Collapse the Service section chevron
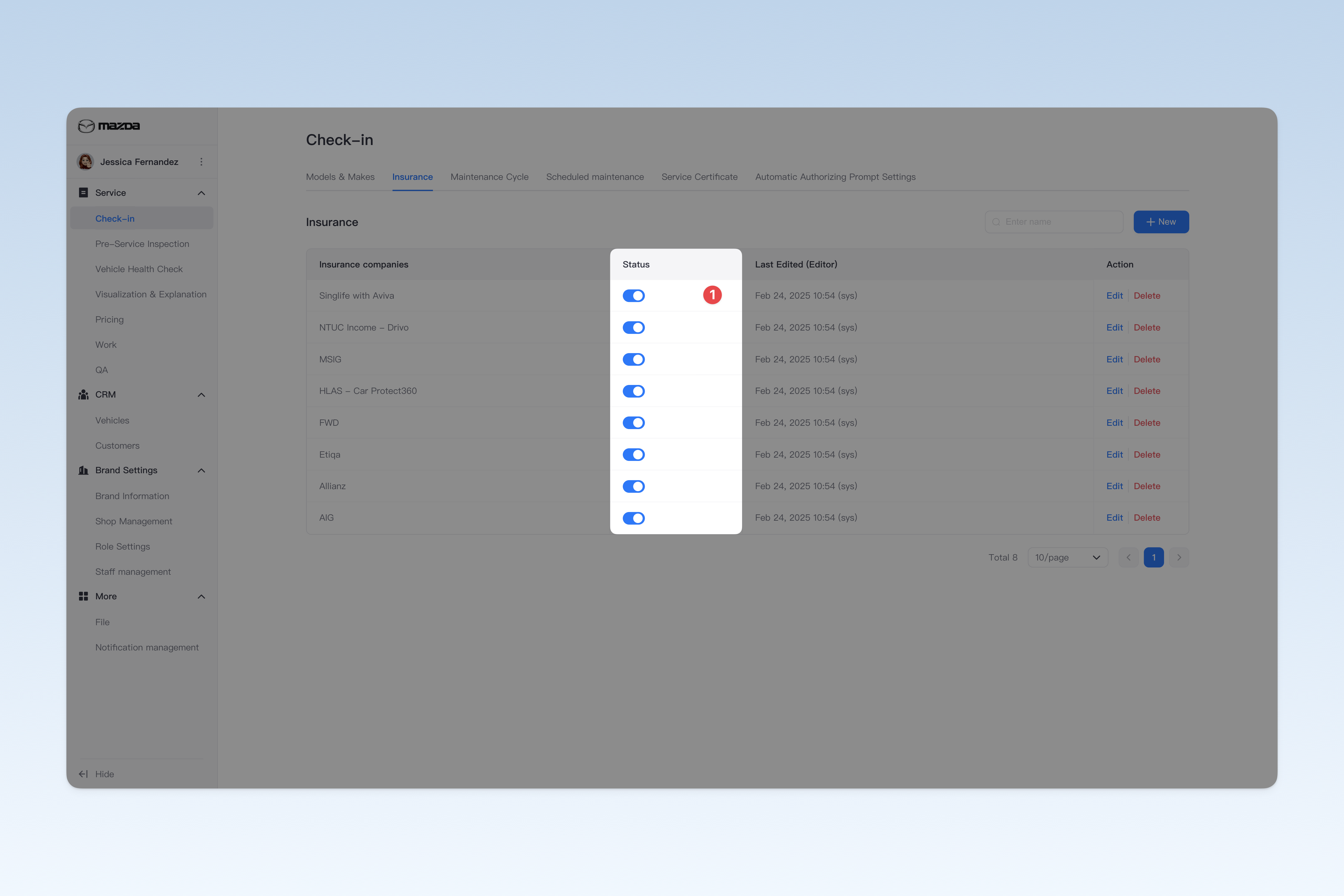Image resolution: width=1344 pixels, height=896 pixels. [201, 193]
